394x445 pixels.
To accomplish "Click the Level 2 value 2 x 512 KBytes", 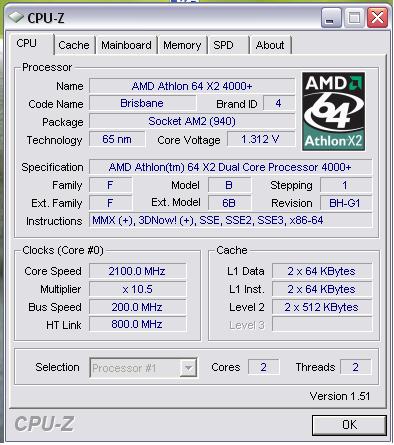I will point(322,307).
